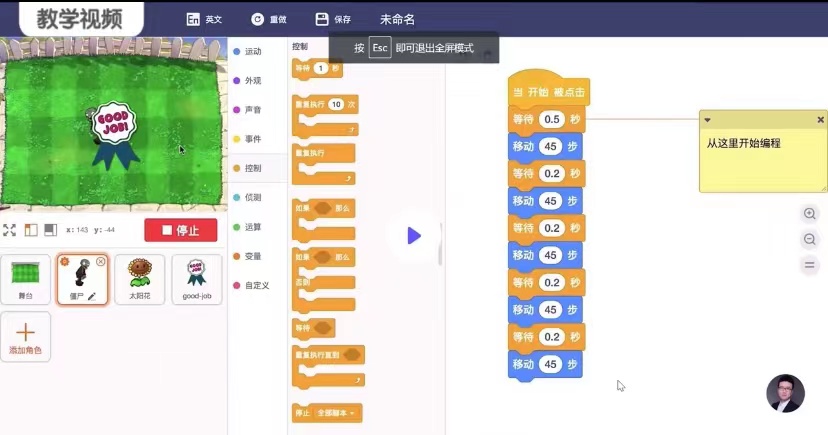Switch to small stage layout icon
The image size is (828, 435).
[x=31, y=230]
